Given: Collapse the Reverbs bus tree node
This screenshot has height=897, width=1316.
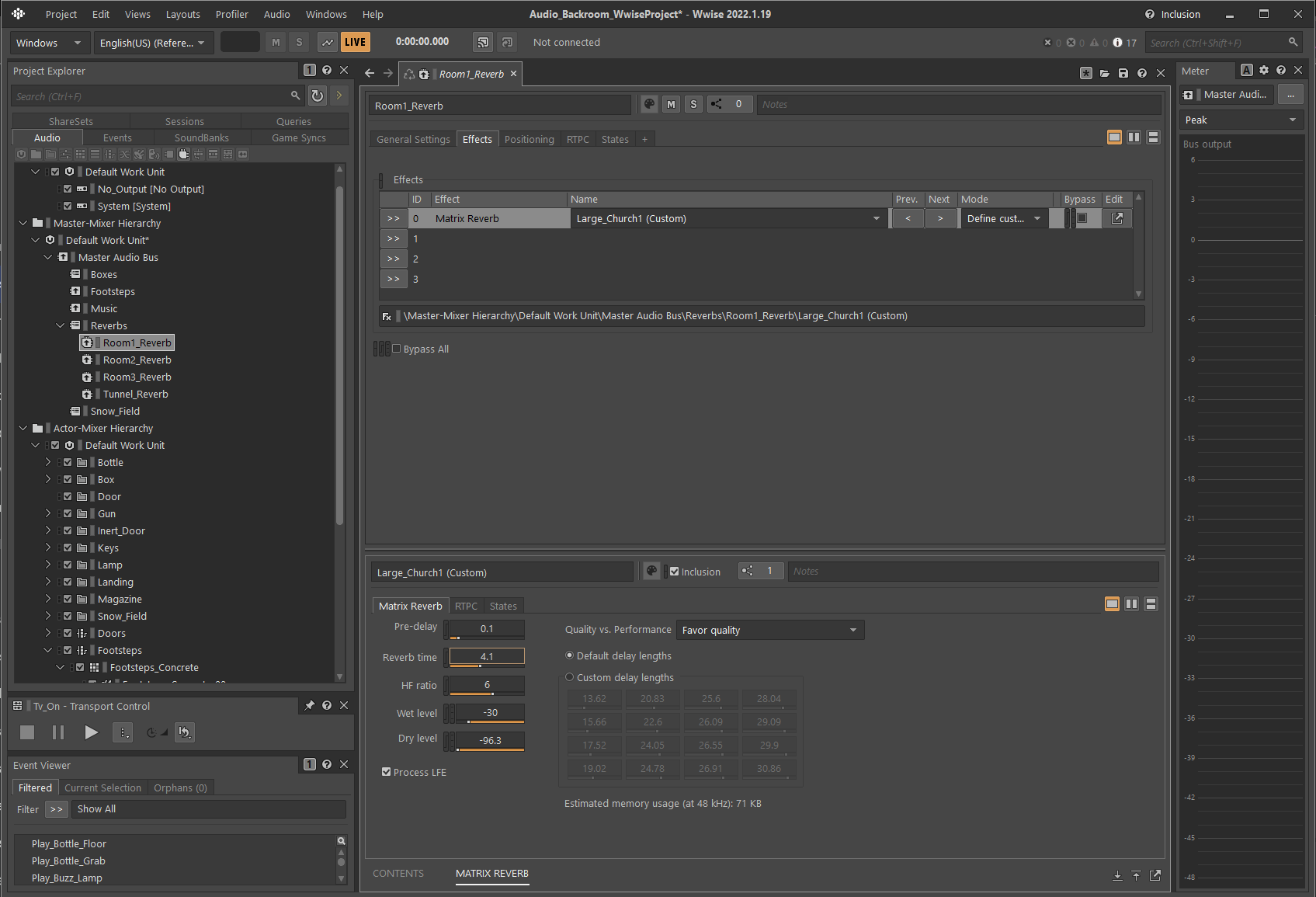Looking at the screenshot, I should pos(61,326).
